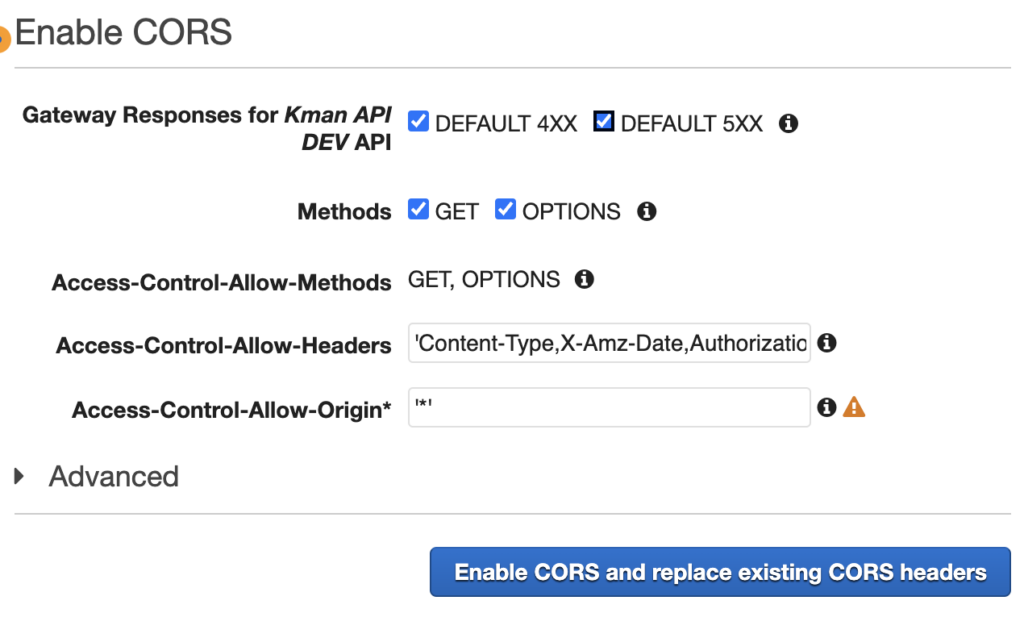Screen dimensions: 1024x634
Task: Click the DEFAULT 4XX label text
Action: 506,124
